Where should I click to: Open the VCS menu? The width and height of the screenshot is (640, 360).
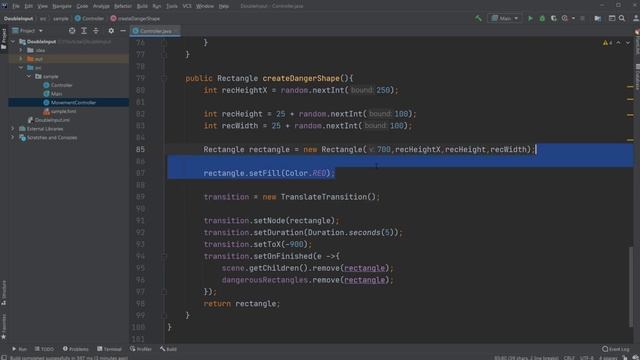point(187,6)
